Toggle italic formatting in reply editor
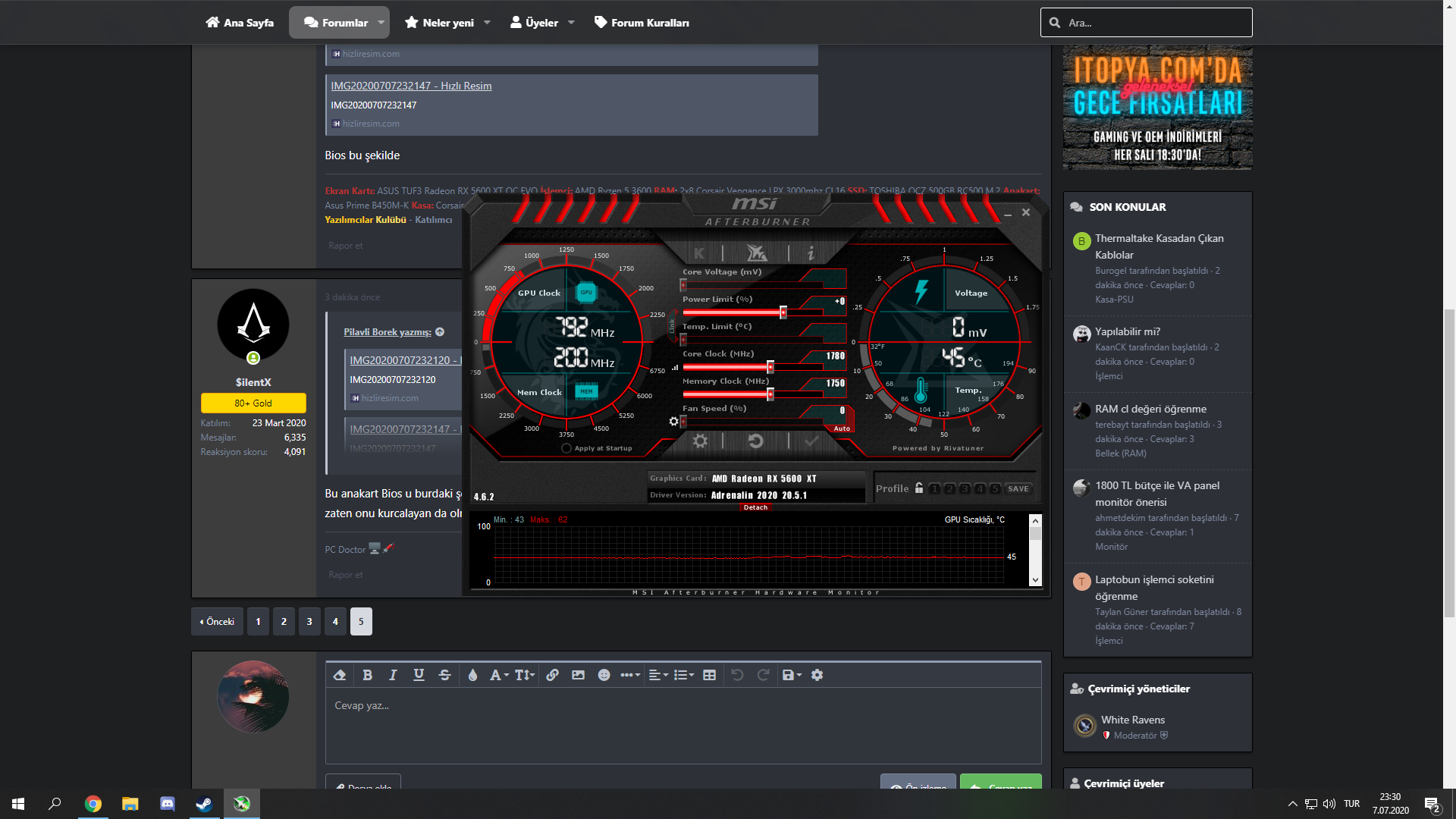Viewport: 1456px width, 819px height. coord(393,675)
